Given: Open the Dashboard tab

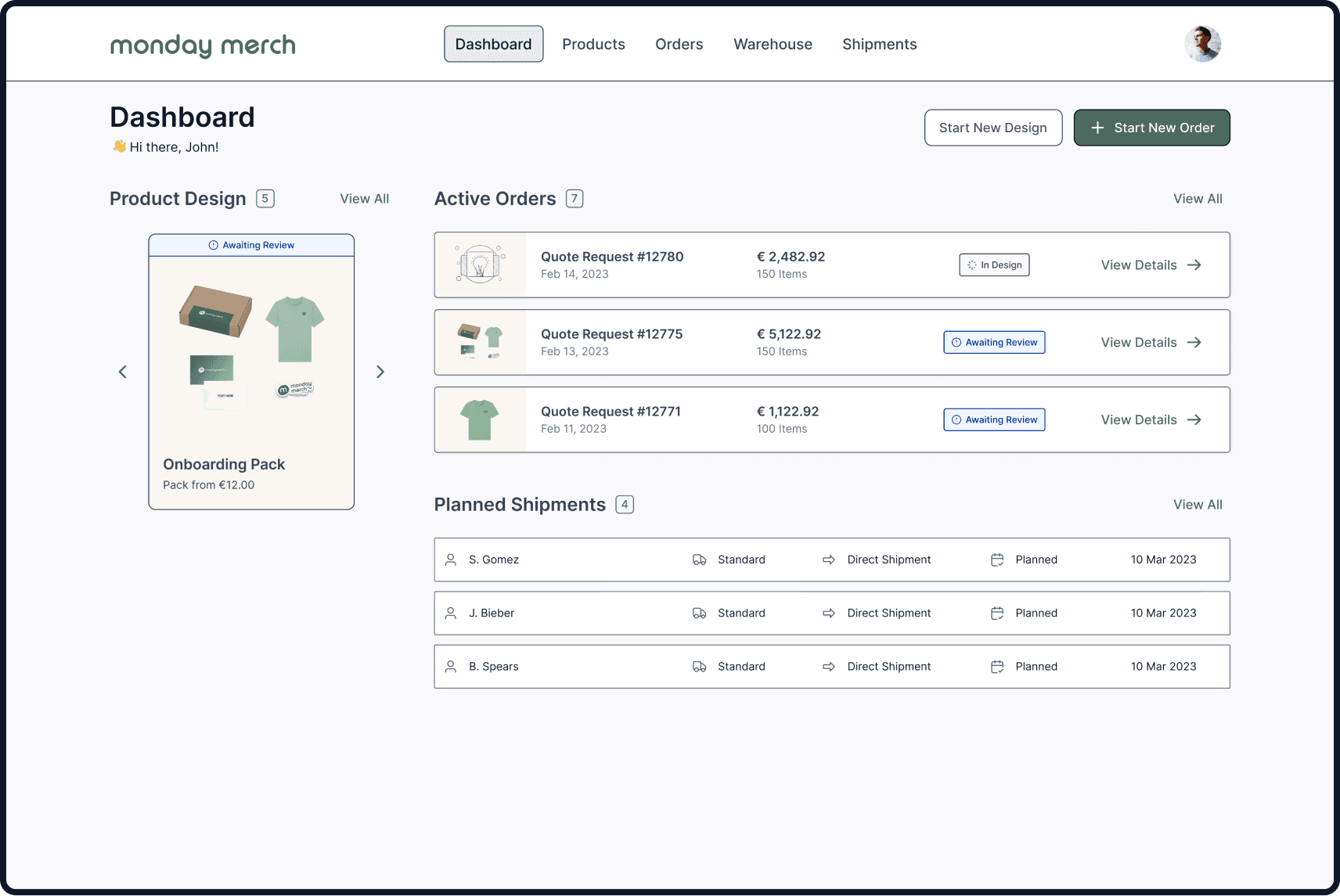Looking at the screenshot, I should [493, 45].
